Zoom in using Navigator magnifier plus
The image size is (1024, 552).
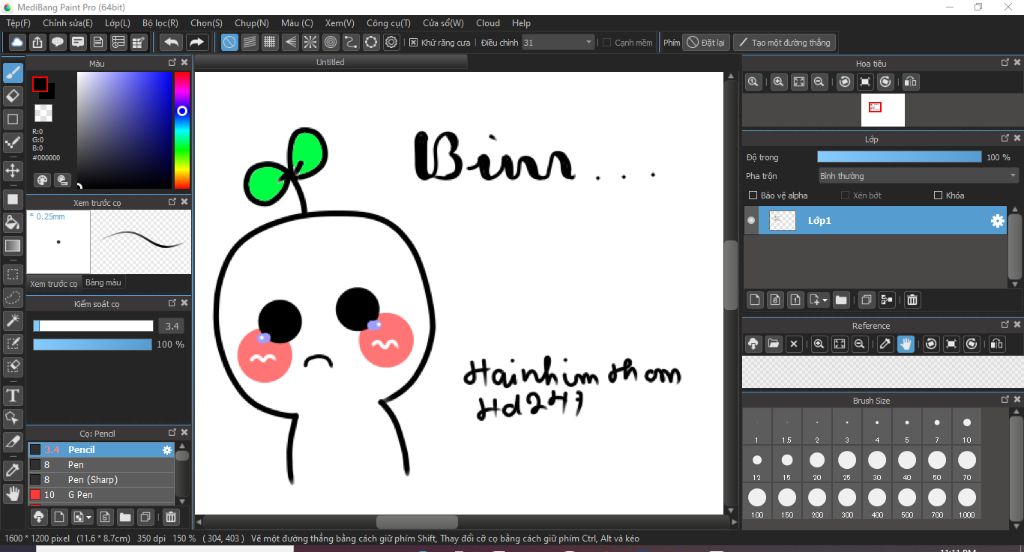778,82
